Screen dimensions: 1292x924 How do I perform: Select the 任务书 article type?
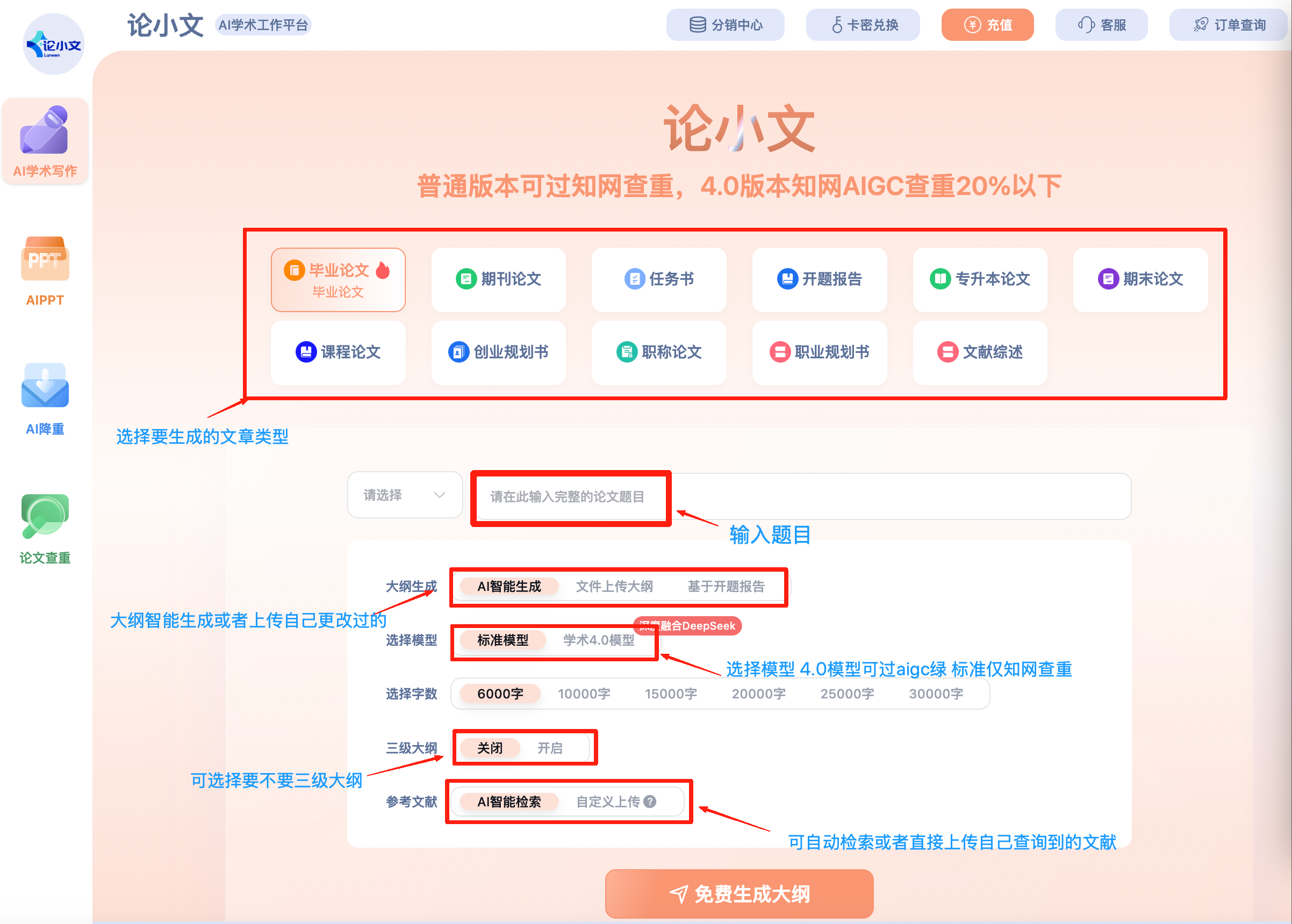659,279
